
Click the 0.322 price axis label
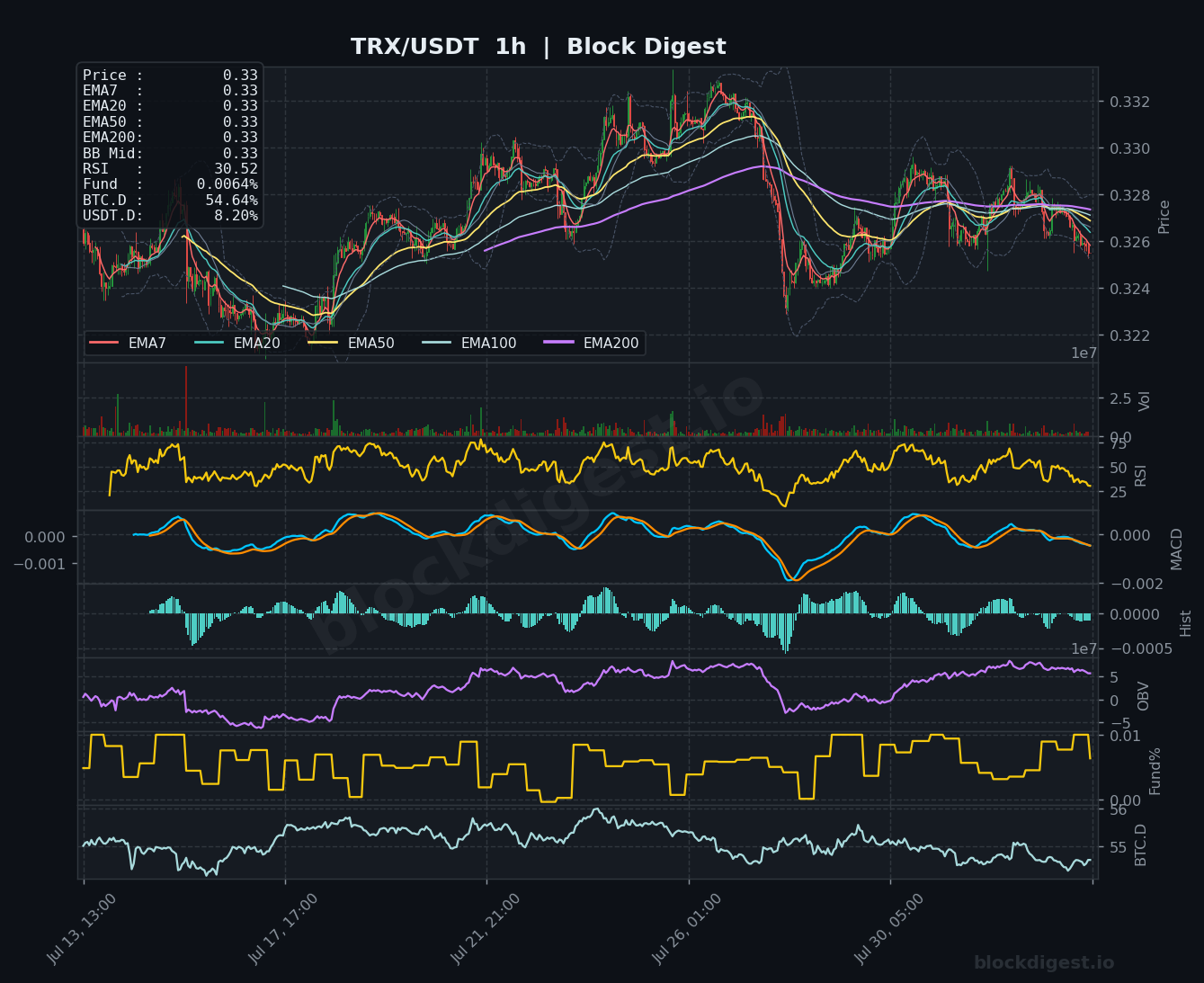(1128, 335)
